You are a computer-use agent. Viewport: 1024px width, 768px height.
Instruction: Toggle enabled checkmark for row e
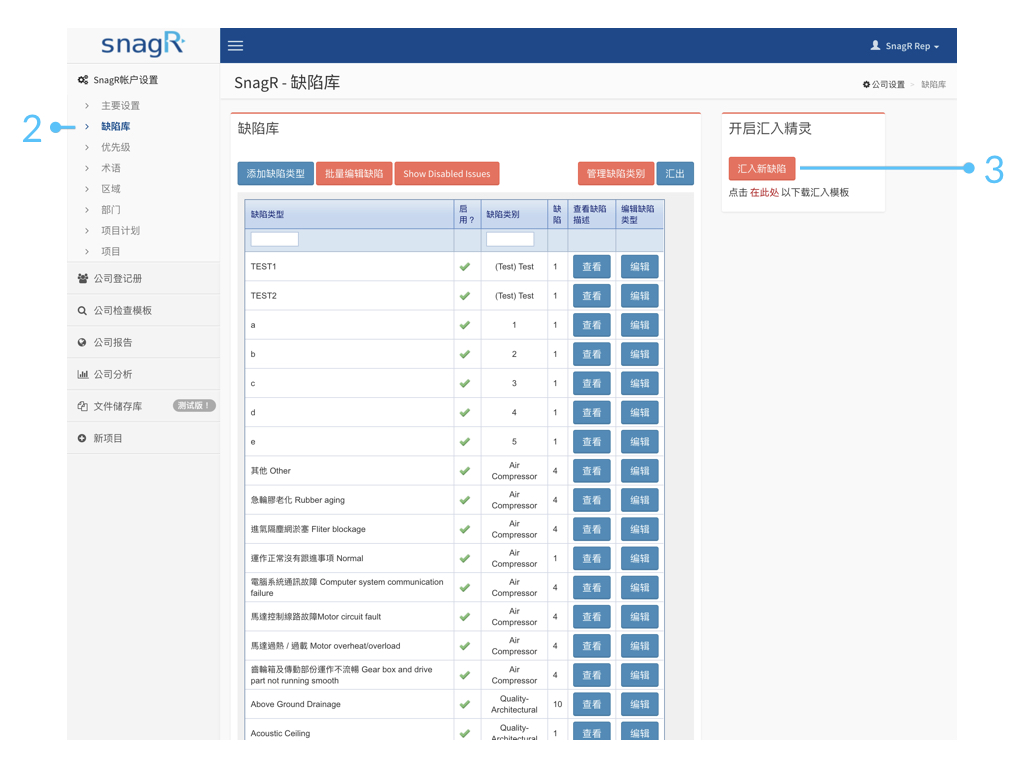(465, 442)
